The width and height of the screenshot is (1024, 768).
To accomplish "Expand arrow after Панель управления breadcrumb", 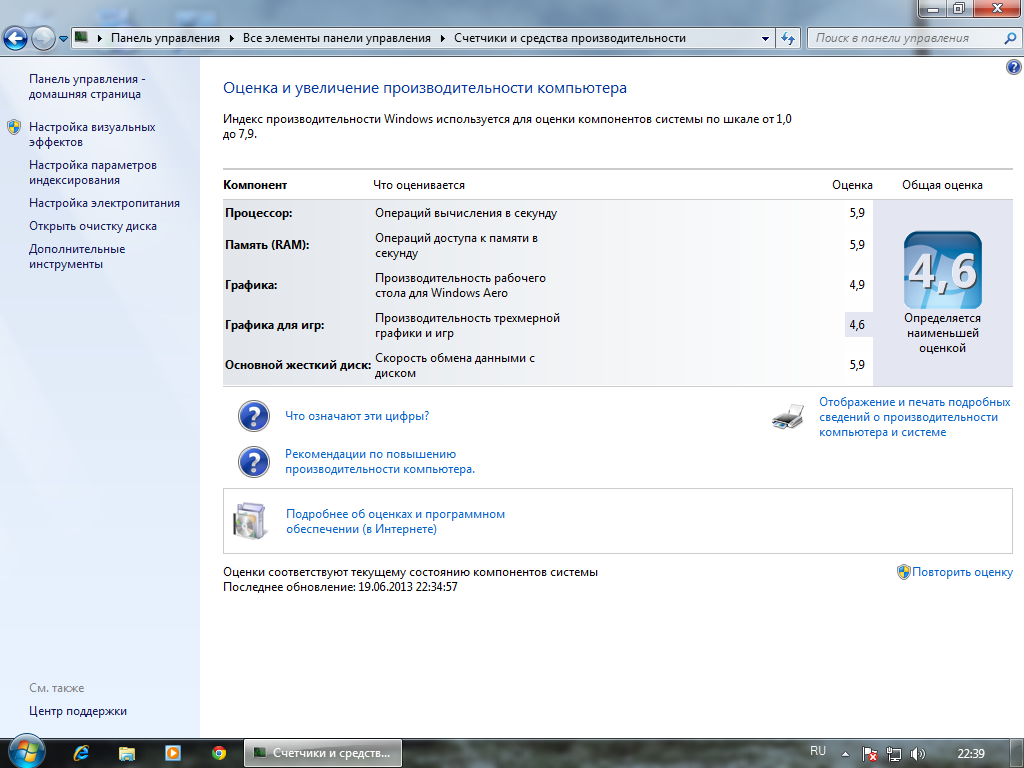I will tap(232, 39).
